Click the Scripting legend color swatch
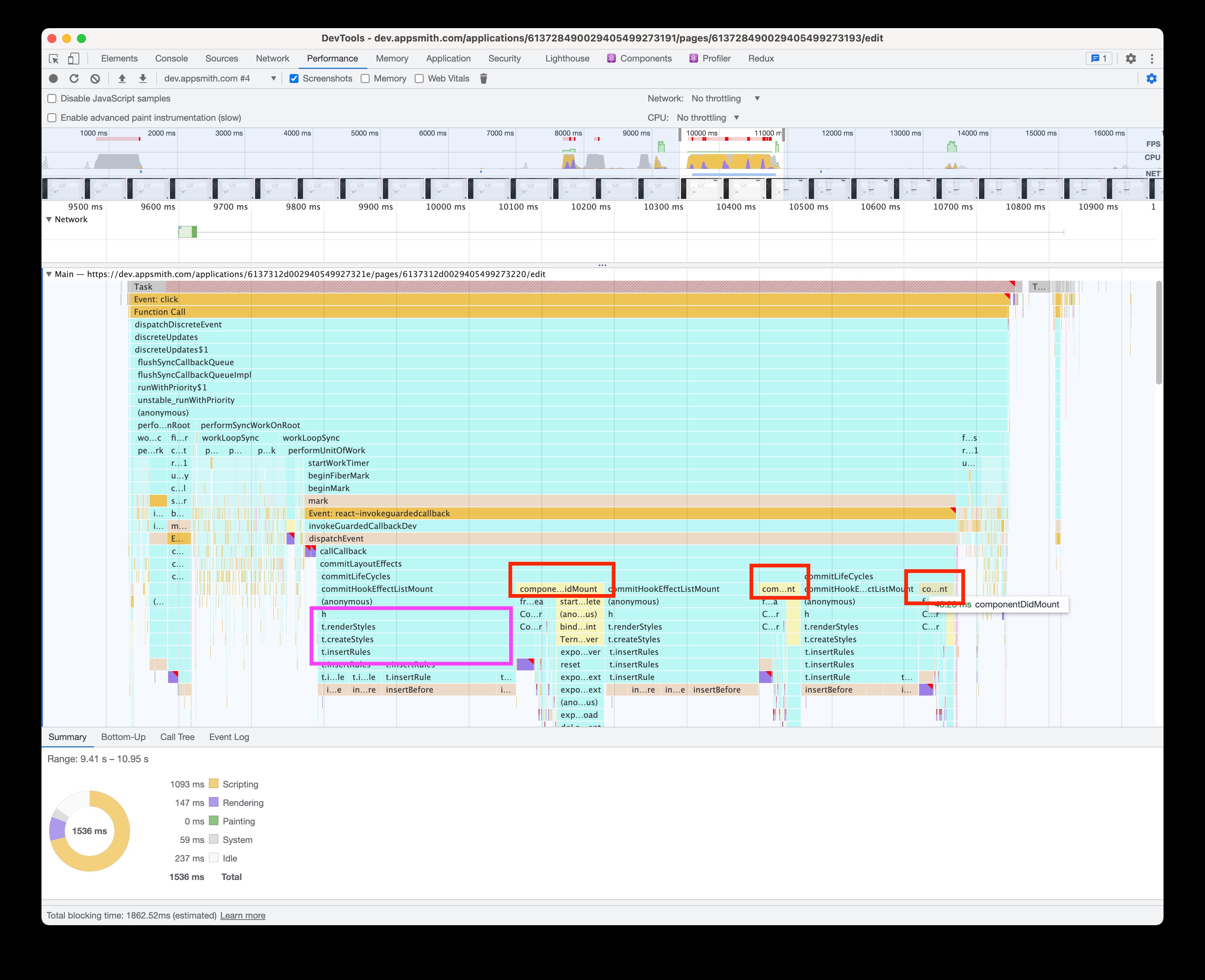The width and height of the screenshot is (1205, 980). pos(213,784)
